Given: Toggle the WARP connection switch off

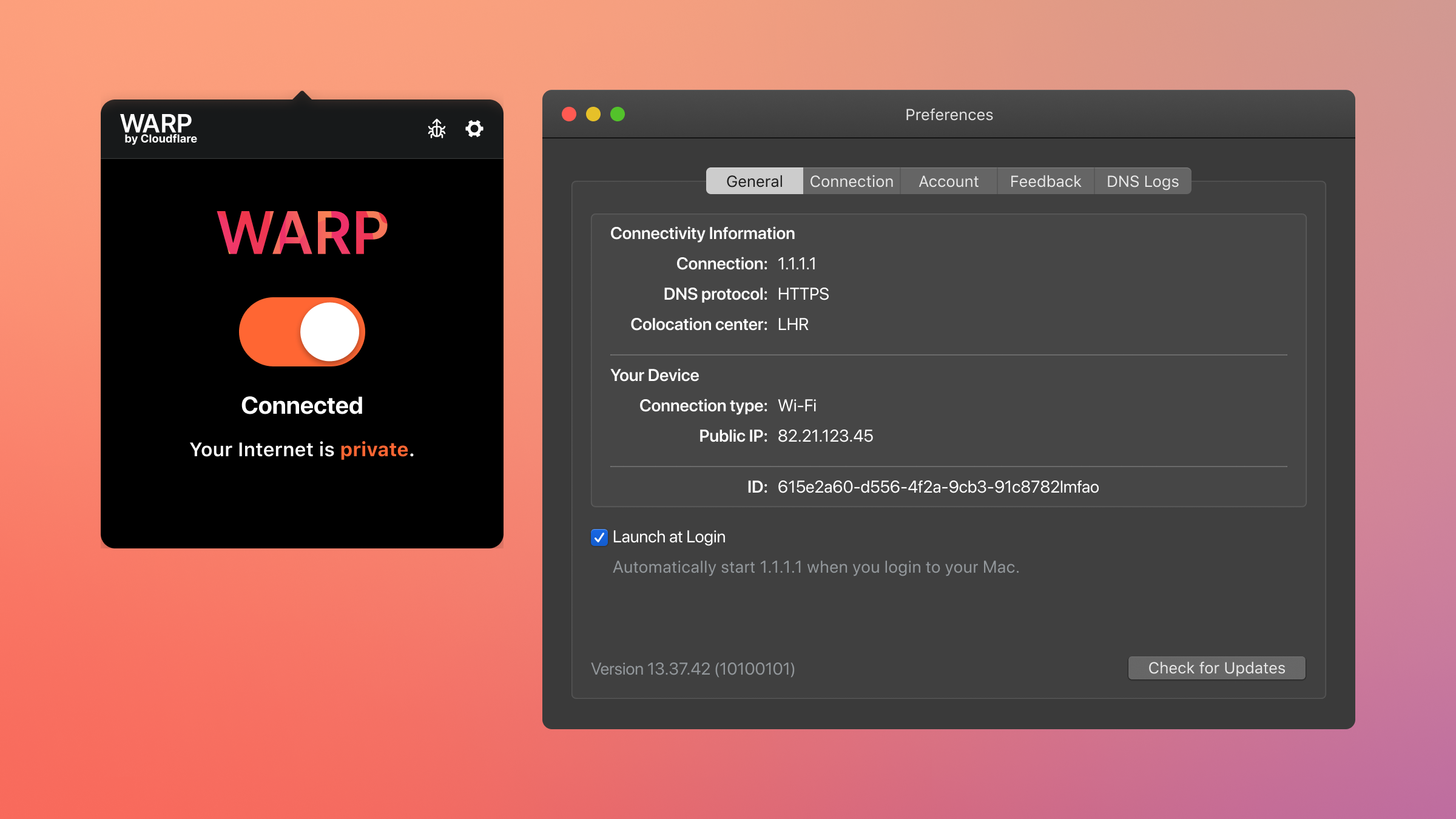Looking at the screenshot, I should coord(302,332).
